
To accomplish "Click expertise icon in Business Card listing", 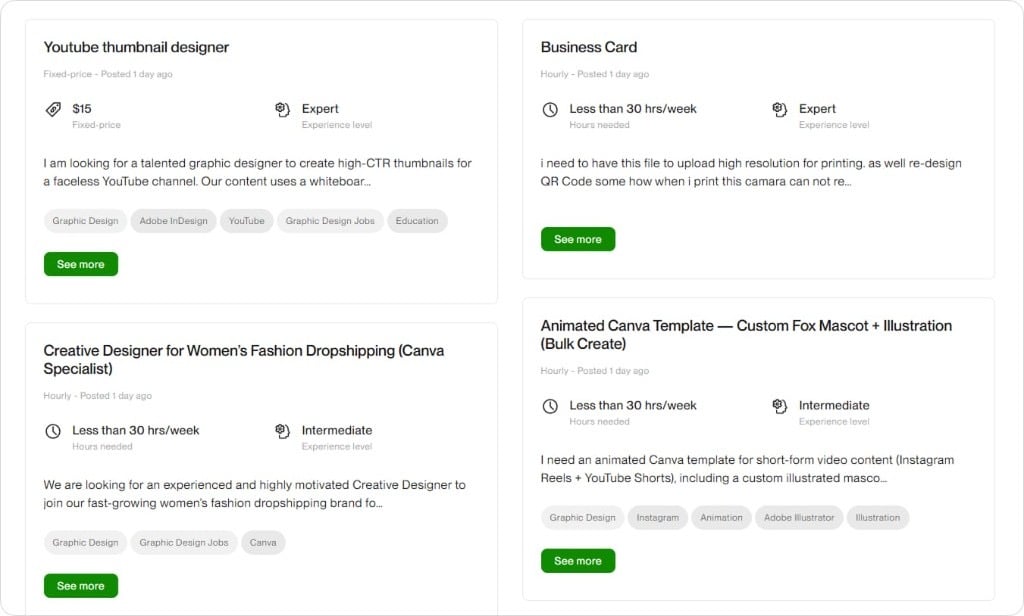I will (780, 109).
